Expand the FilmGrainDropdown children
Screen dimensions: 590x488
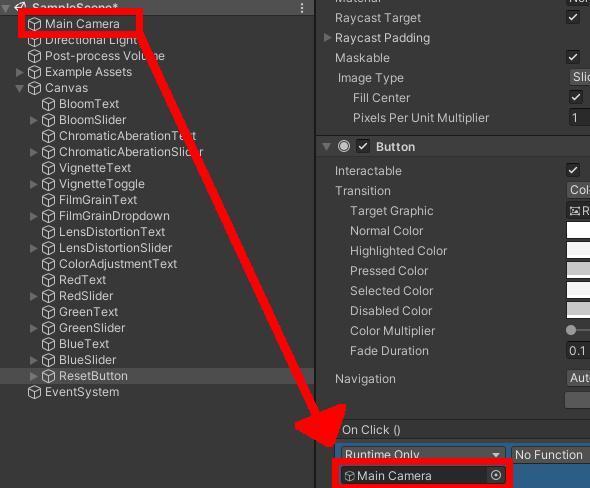[x=33, y=216]
